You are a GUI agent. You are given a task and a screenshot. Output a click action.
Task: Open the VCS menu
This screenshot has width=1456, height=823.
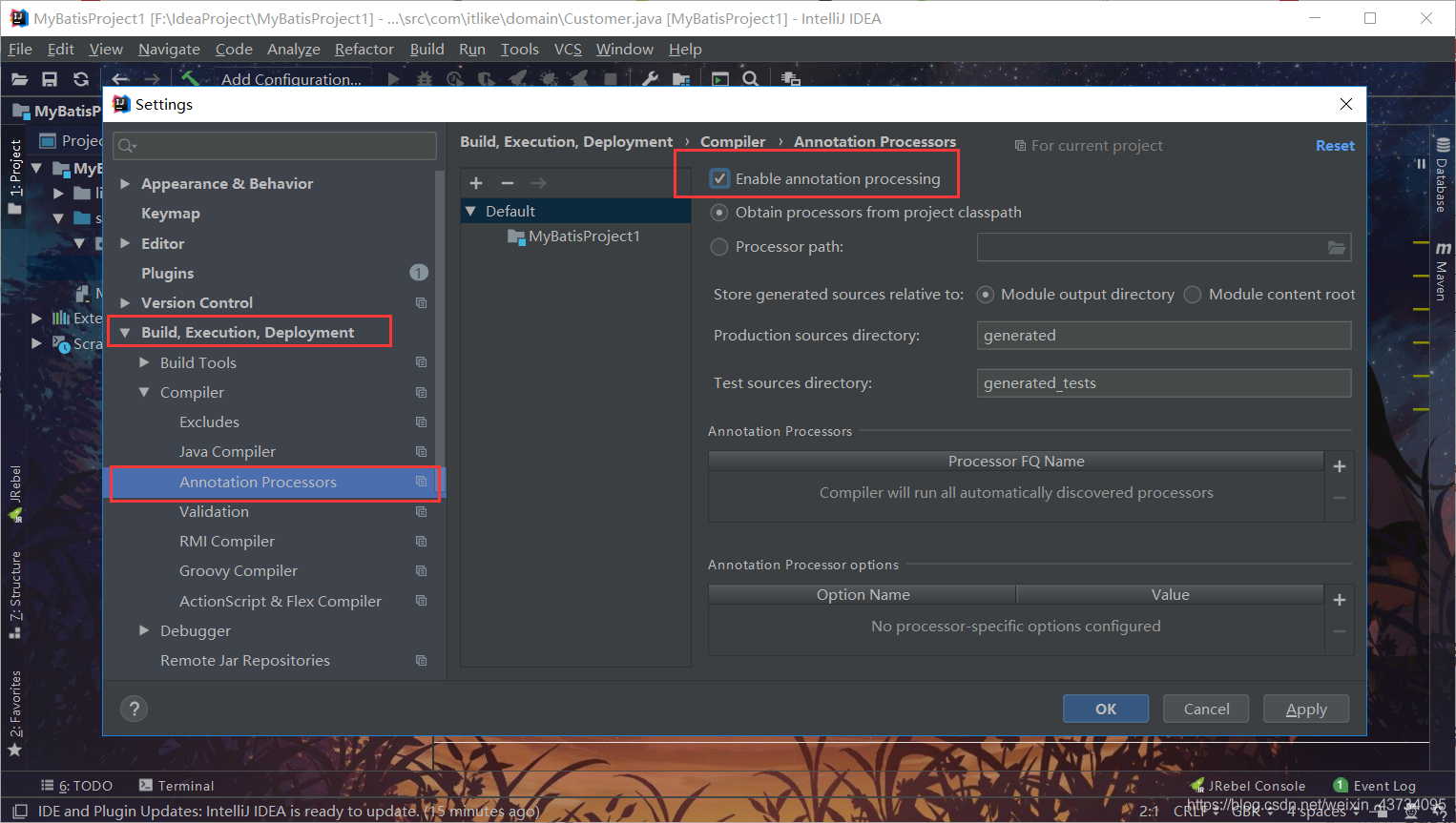tap(568, 49)
